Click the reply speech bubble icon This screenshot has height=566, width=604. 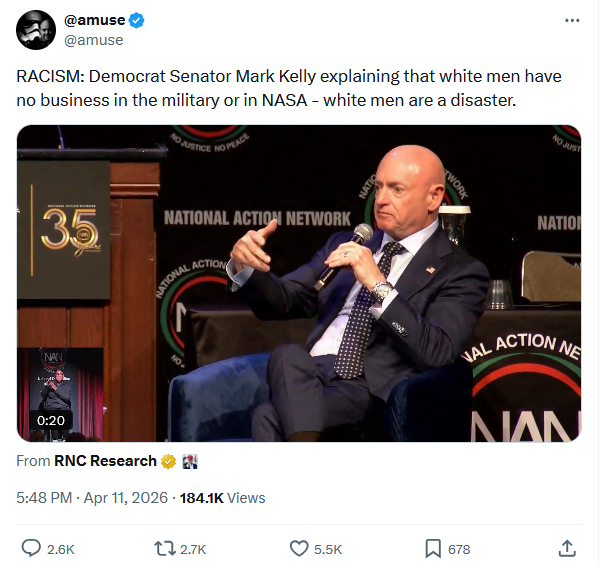coord(31,548)
